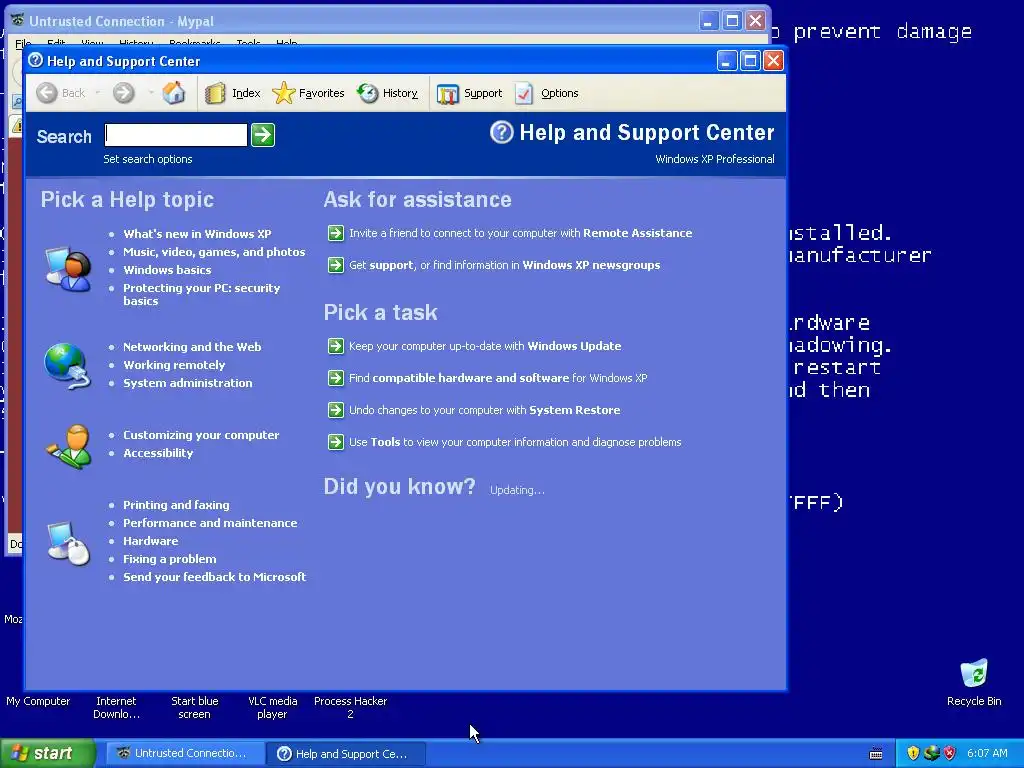Open Options in Help toolbar

(x=547, y=93)
